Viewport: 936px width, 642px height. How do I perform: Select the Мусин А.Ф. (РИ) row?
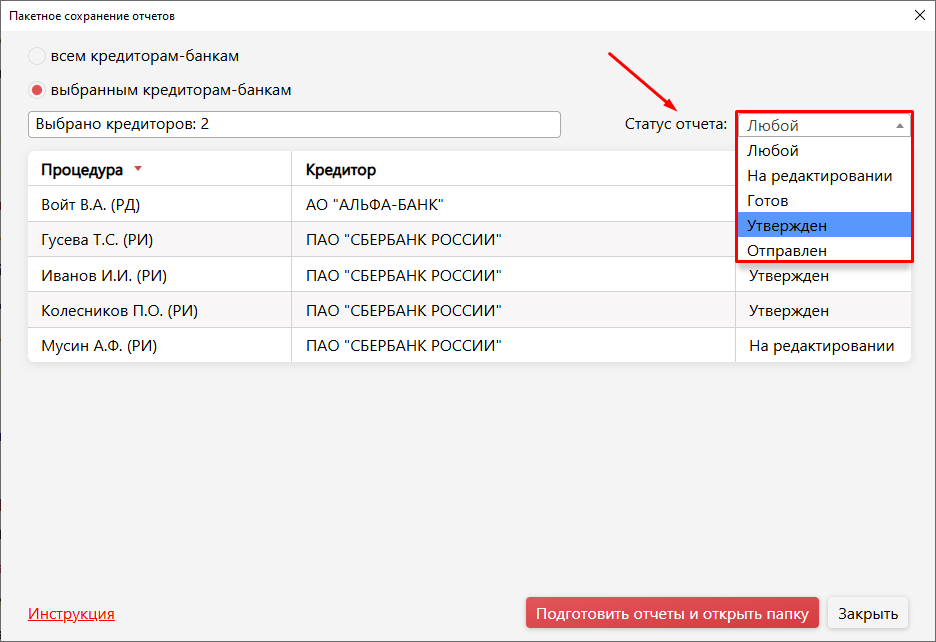tap(99, 346)
